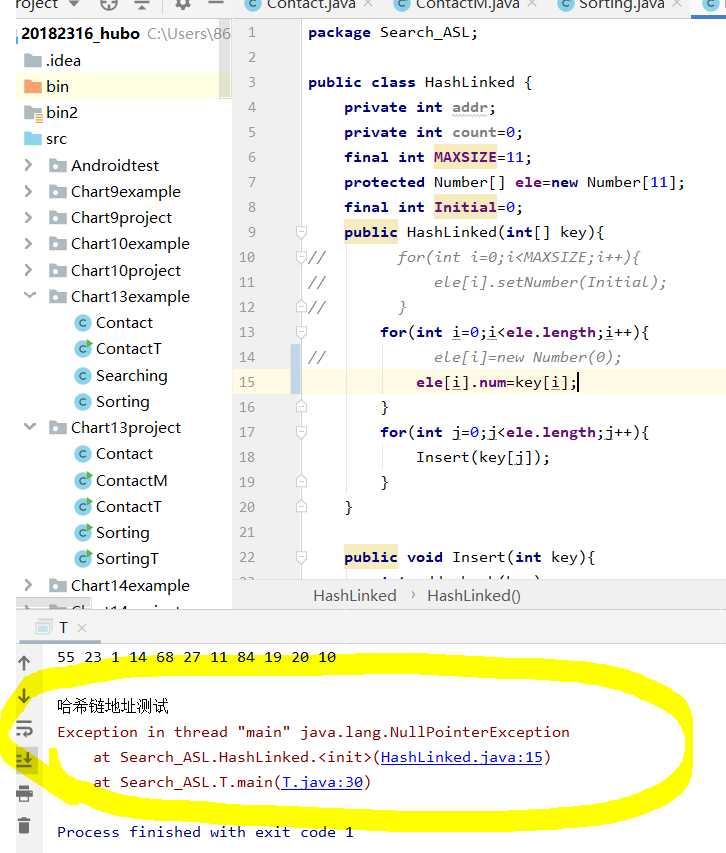Open T.java:30 stack trace link
The height and width of the screenshot is (853, 726).
tap(322, 782)
